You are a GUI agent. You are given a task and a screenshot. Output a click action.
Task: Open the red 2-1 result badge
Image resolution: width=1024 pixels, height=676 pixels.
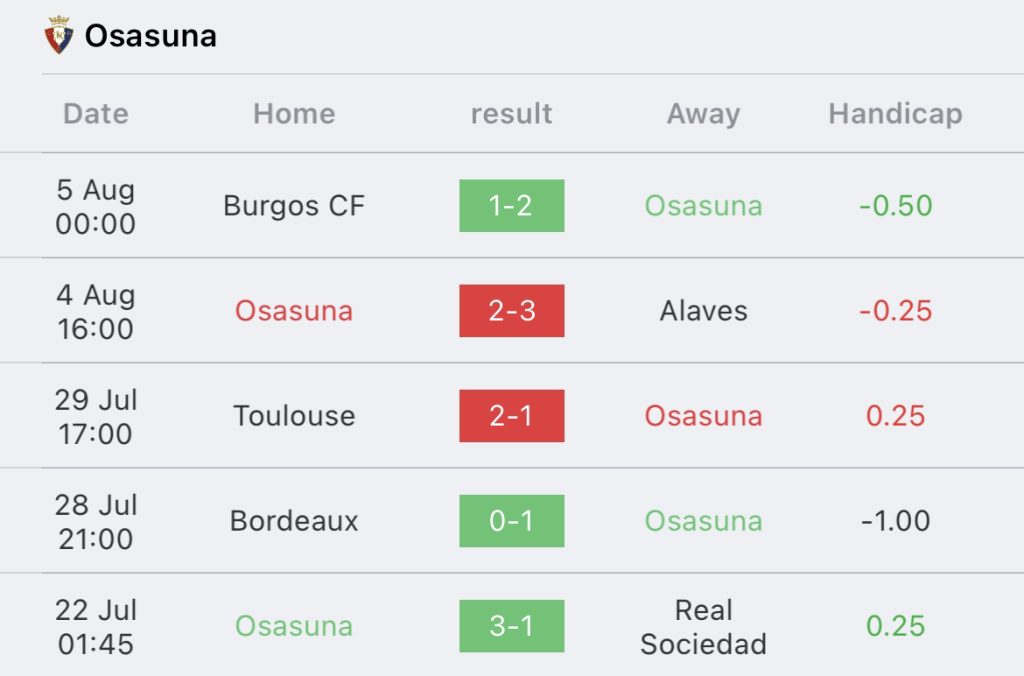tap(511, 416)
